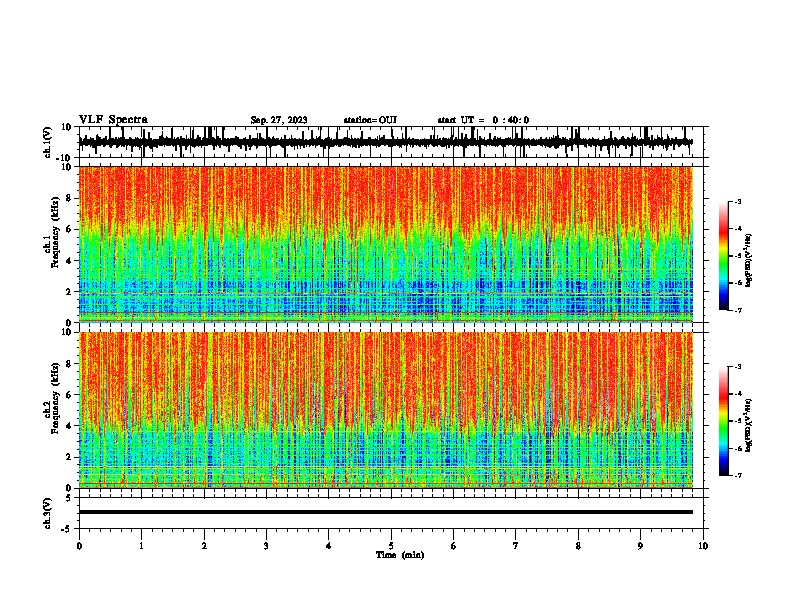
Task: Click the "-3" label on the ch.2 color bar
Action: click(737, 367)
